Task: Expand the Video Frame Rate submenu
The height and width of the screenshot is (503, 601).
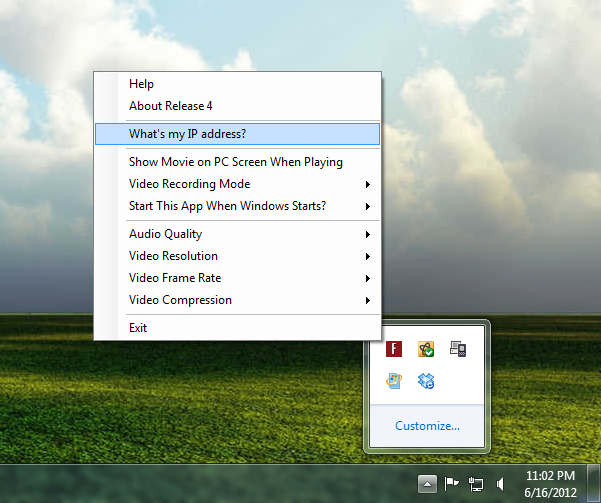Action: 236,278
